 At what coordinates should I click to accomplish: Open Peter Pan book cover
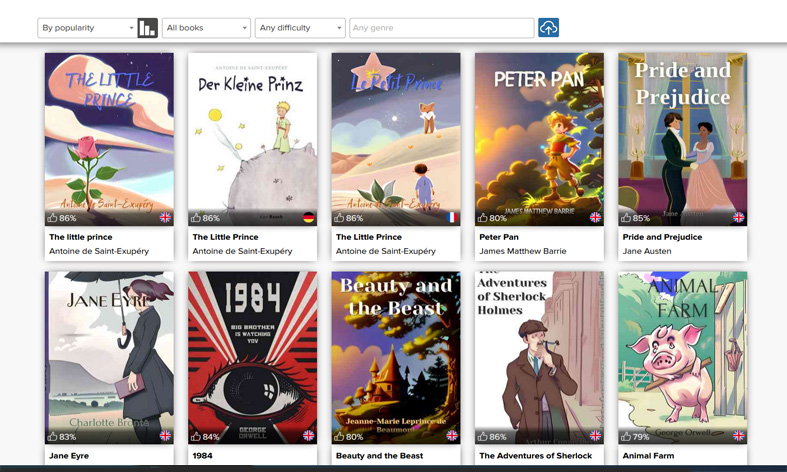(540, 139)
